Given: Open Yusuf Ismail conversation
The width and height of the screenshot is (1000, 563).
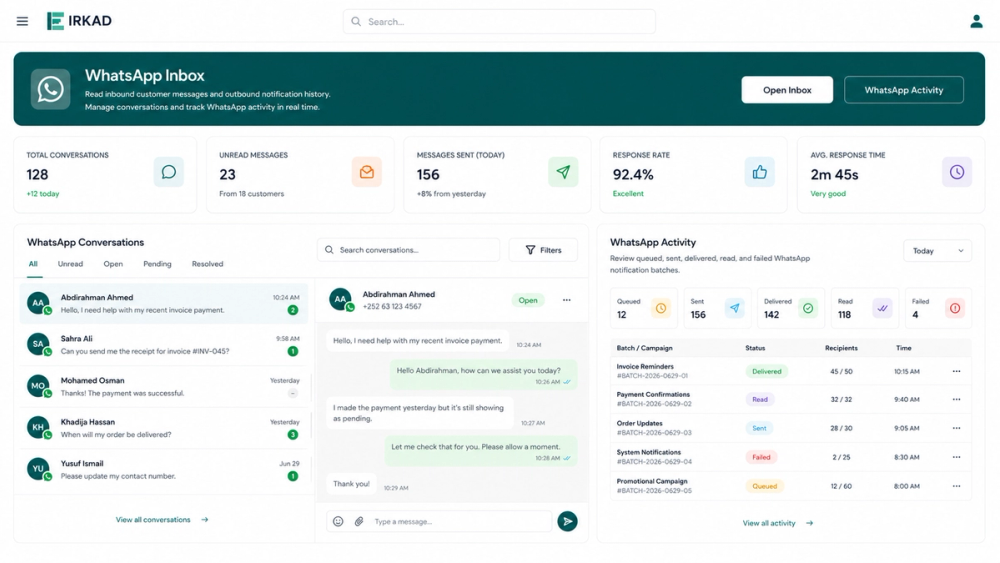Looking at the screenshot, I should (x=163, y=470).
